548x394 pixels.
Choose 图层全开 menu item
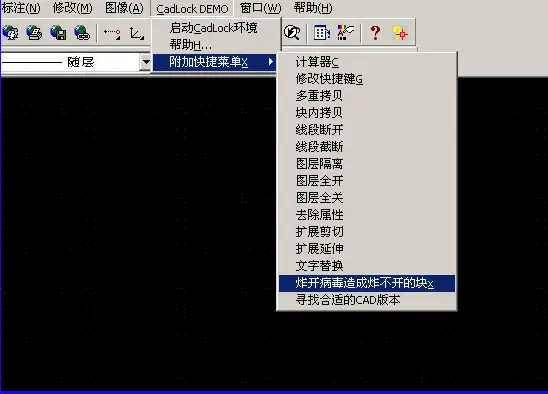[x=367, y=181]
